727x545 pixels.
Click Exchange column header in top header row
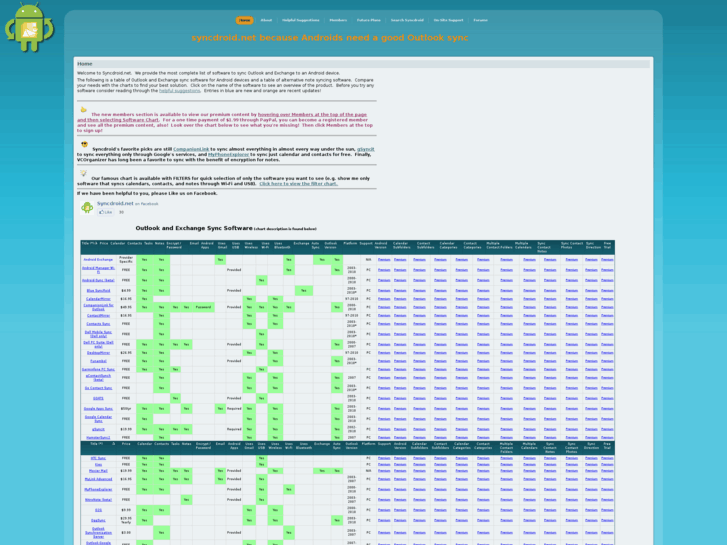tap(301, 243)
